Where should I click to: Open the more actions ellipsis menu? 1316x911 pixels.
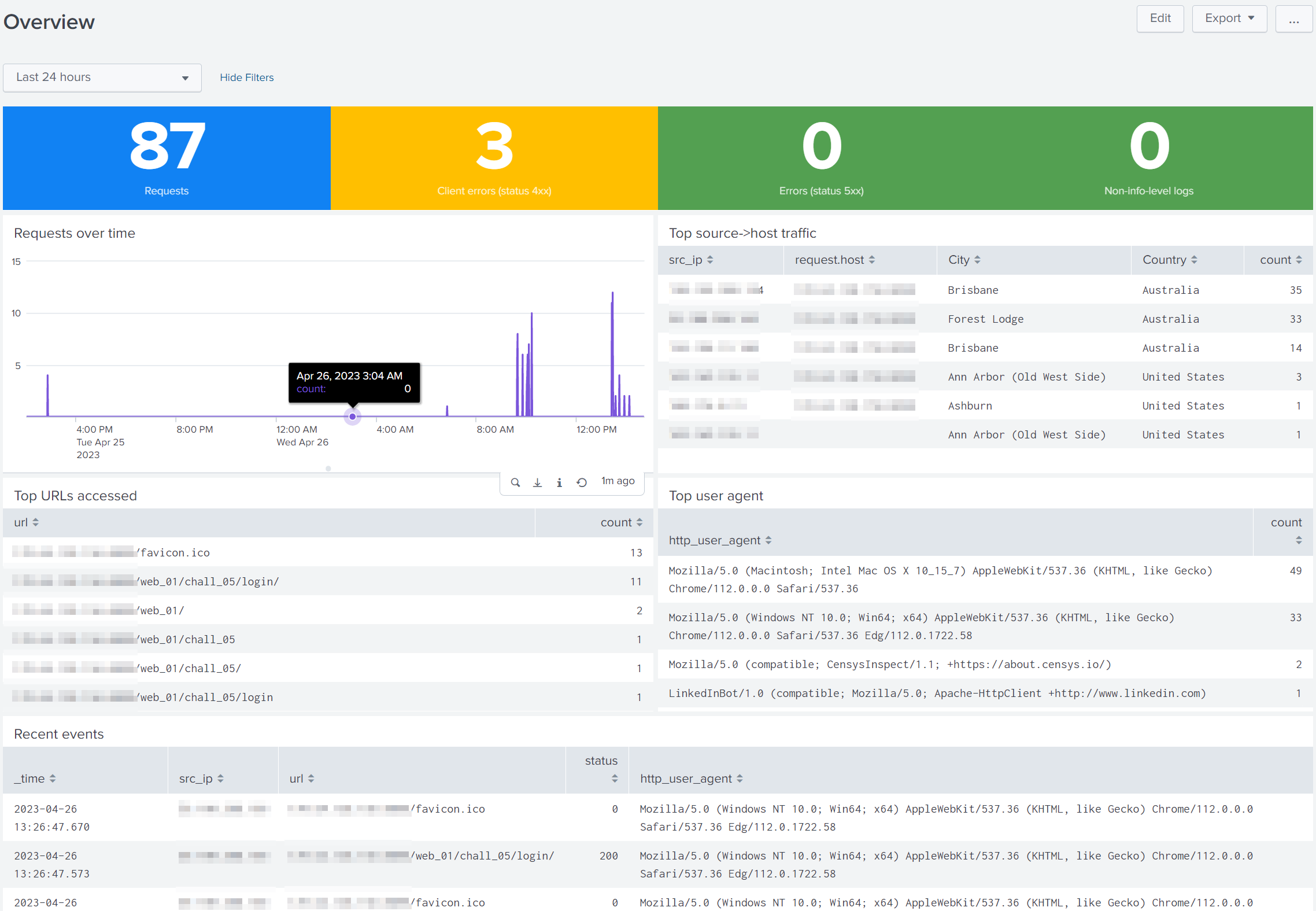1294,19
